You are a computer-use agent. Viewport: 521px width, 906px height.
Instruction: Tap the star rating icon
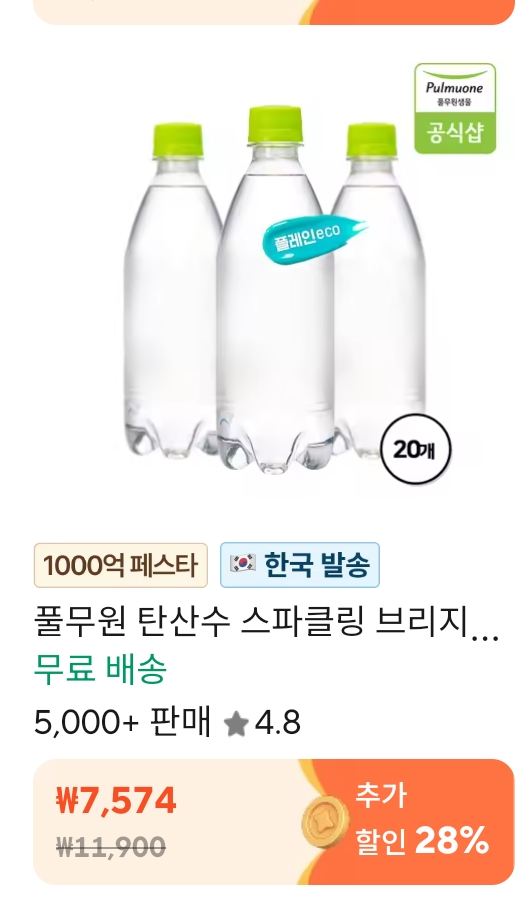(x=236, y=723)
